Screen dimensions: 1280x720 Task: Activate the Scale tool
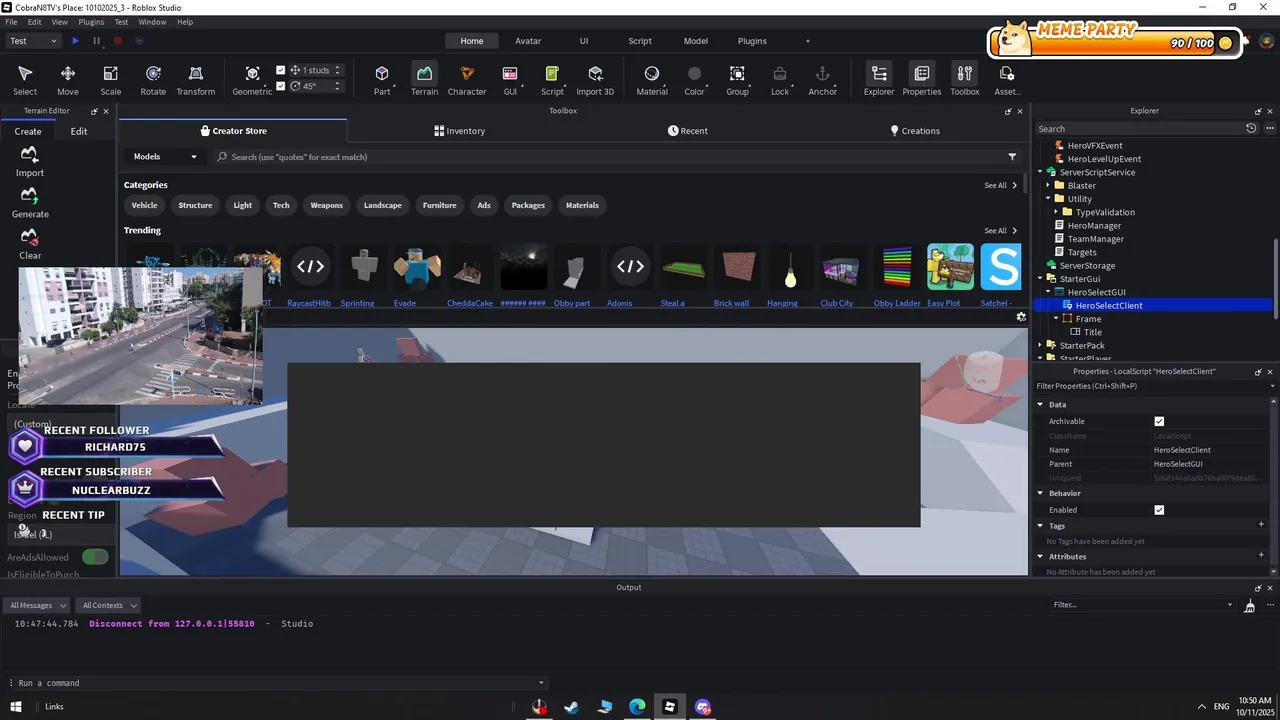click(110, 80)
